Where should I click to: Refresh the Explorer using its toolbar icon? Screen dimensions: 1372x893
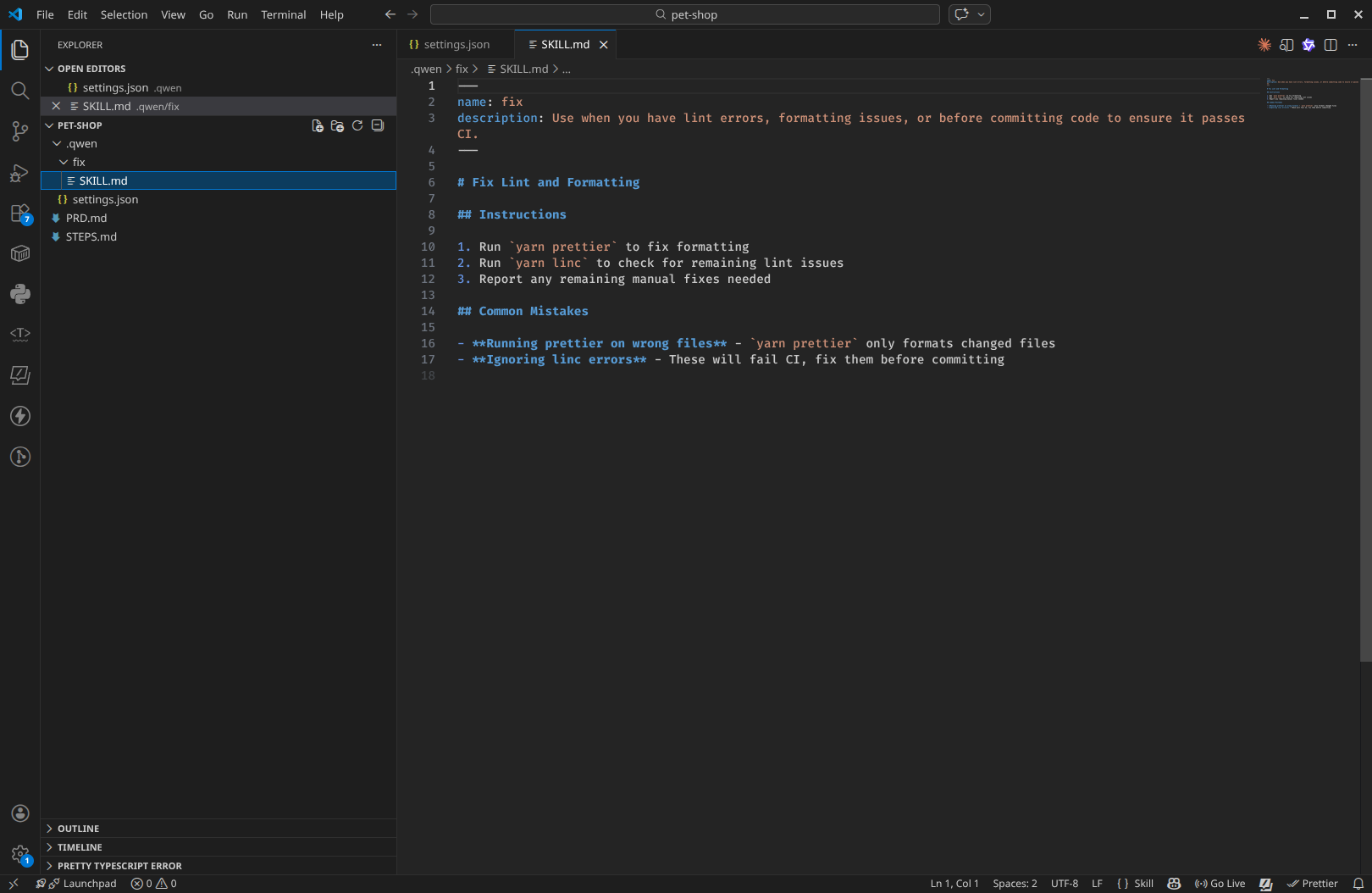(x=357, y=125)
